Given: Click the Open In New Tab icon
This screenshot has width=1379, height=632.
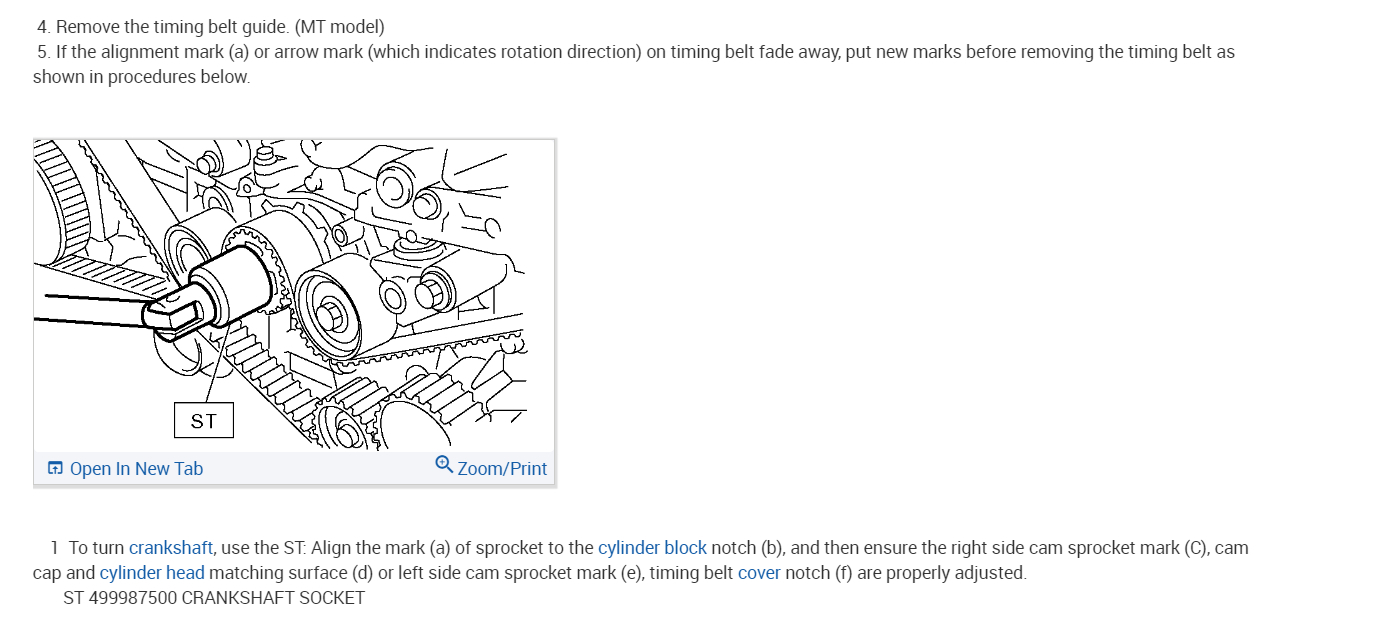Looking at the screenshot, I should pyautogui.click(x=55, y=468).
